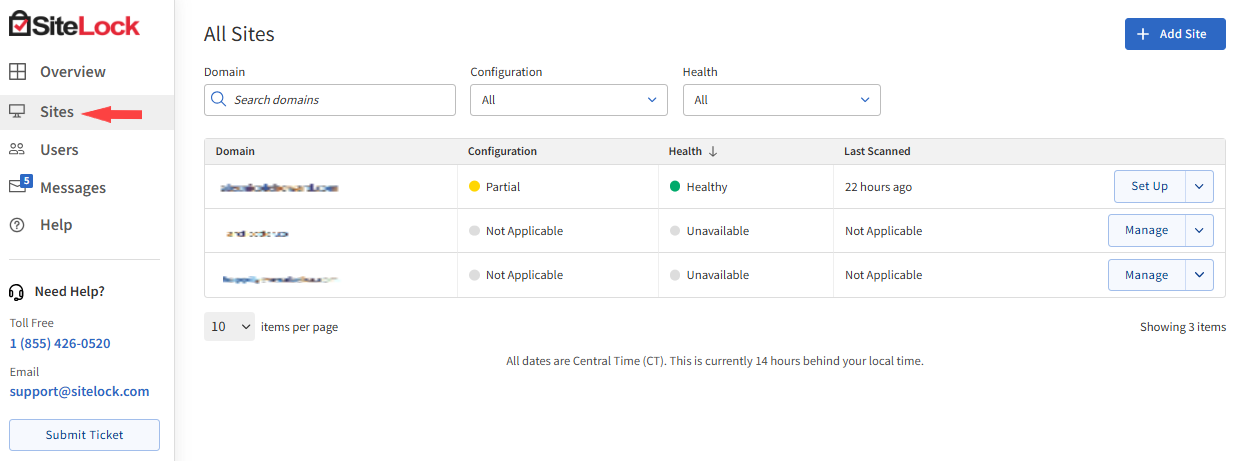Click Not Applicable configuration in second row

pyautogui.click(x=516, y=231)
